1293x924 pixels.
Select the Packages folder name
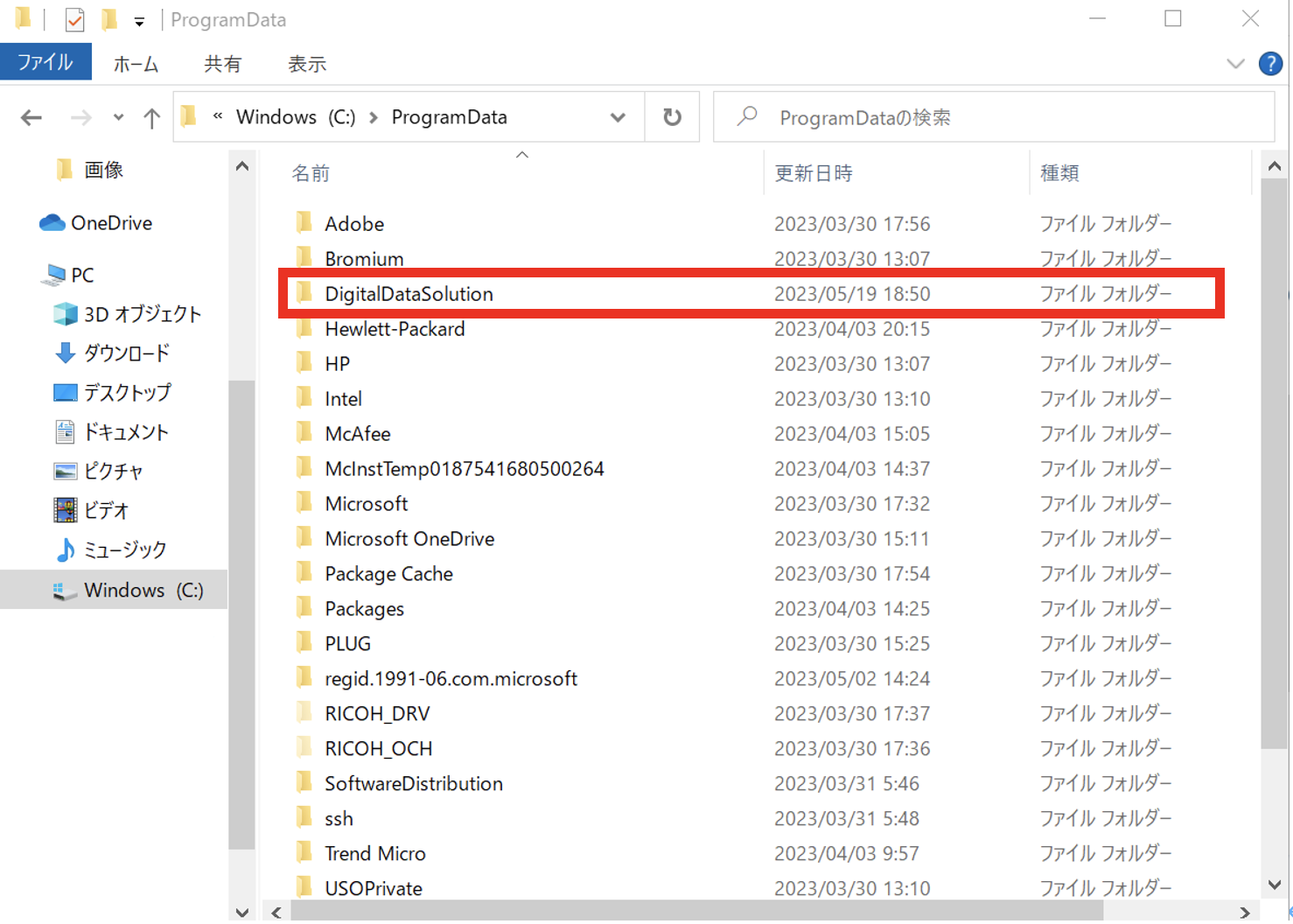click(365, 609)
